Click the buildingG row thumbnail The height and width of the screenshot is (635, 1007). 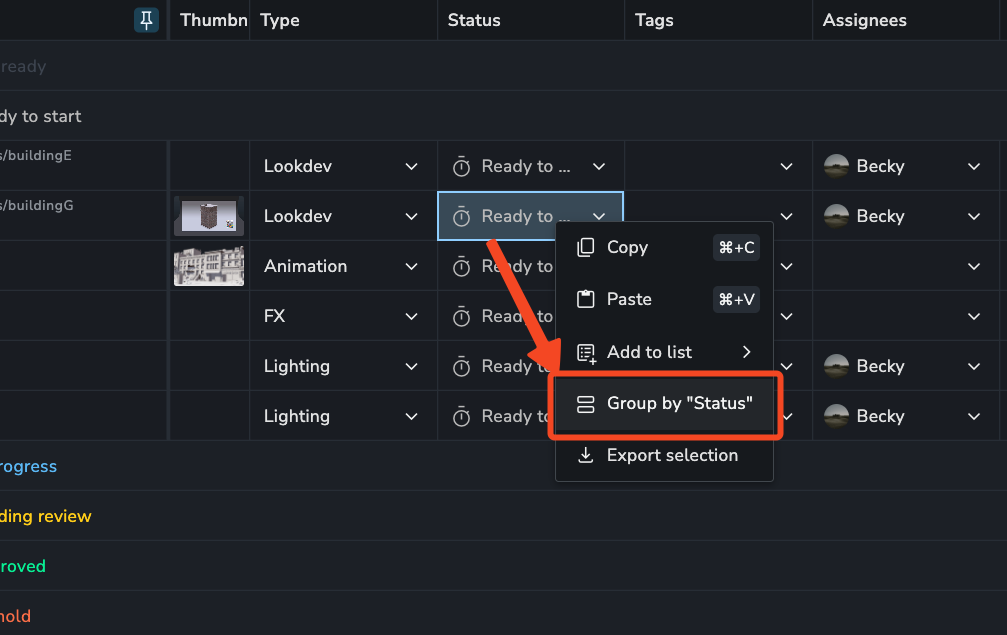pyautogui.click(x=208, y=216)
